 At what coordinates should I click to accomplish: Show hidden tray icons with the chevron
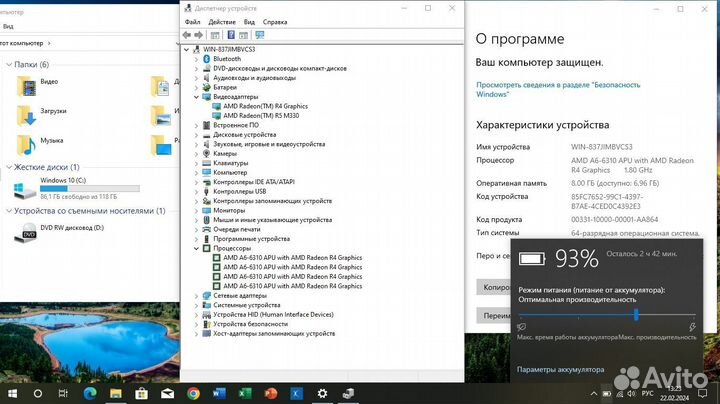pos(594,394)
